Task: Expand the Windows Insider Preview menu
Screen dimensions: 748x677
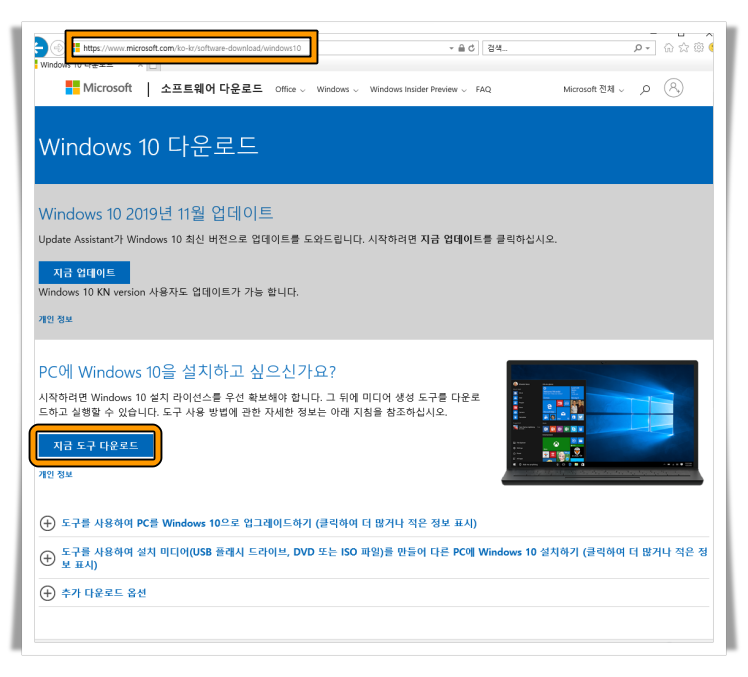Action: coord(418,89)
